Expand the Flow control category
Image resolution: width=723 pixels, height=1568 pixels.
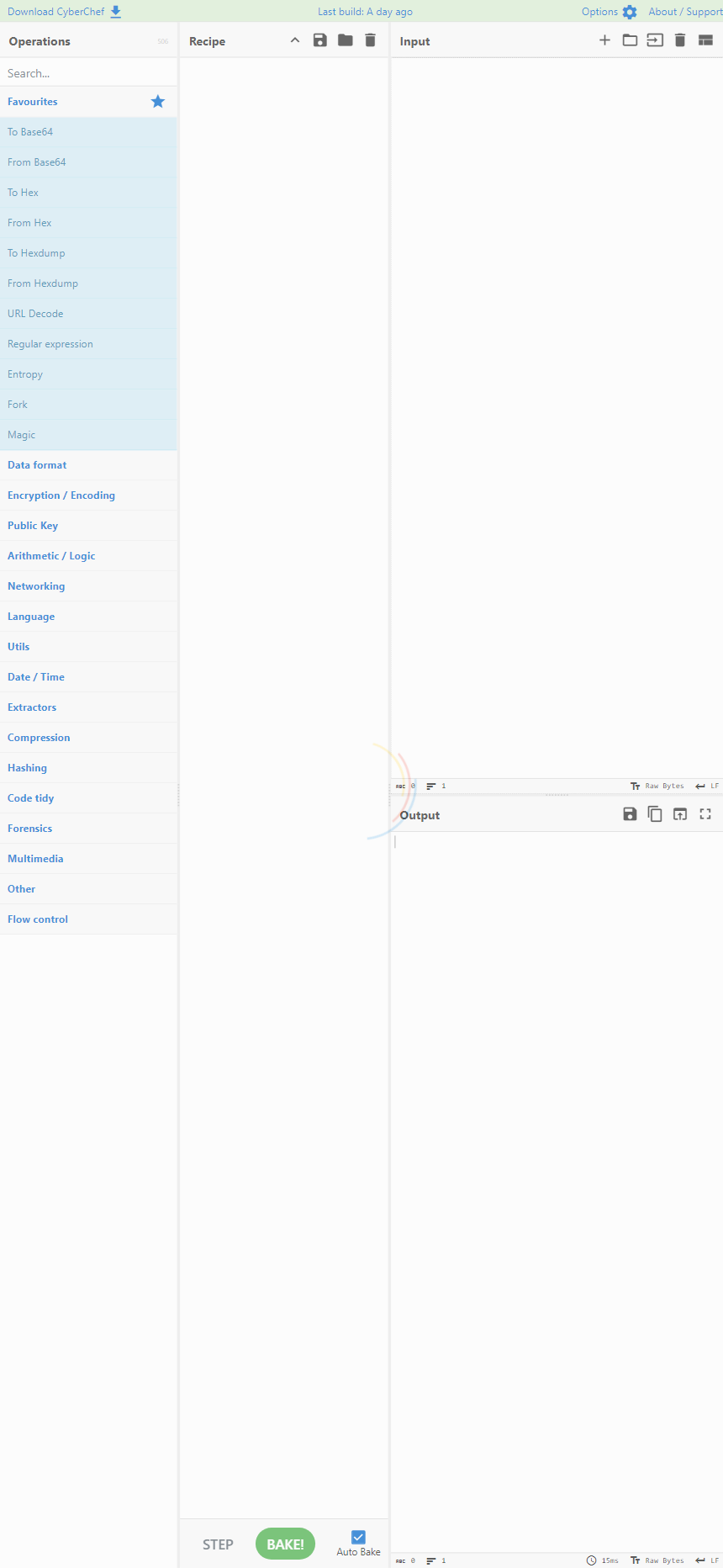coord(88,919)
